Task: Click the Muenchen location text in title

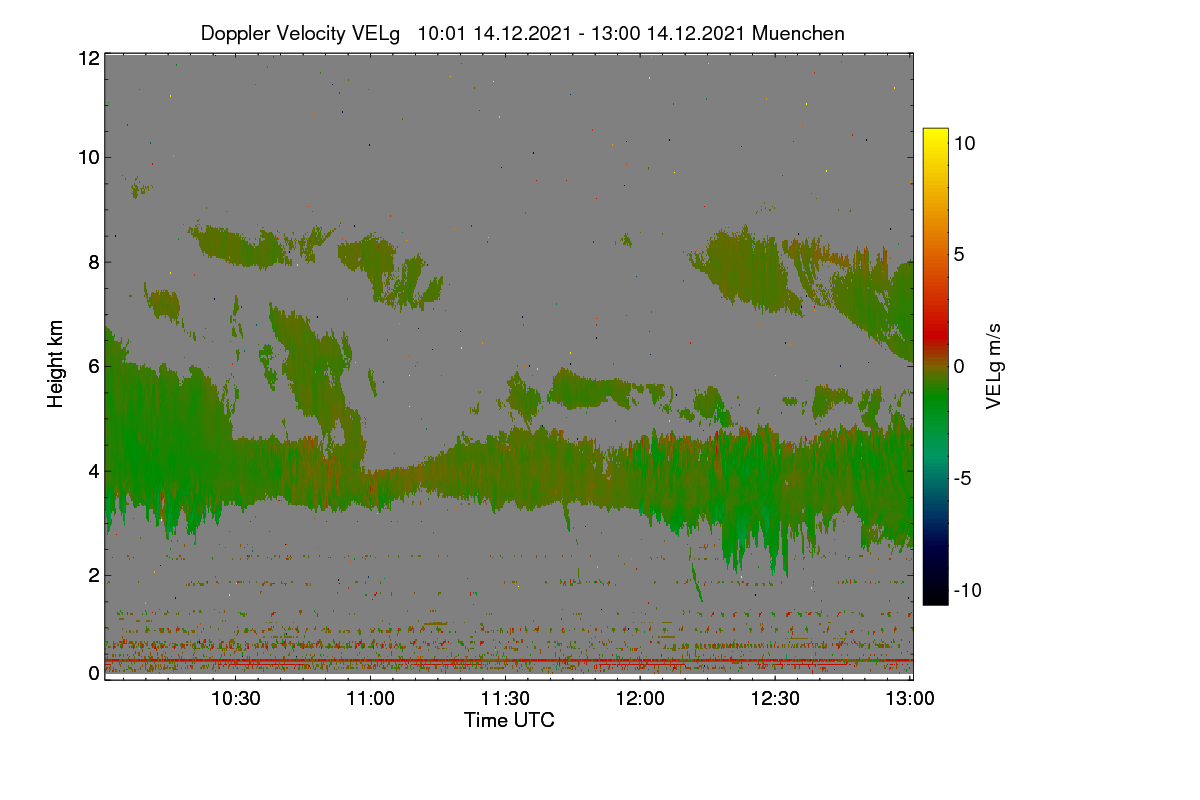Action: pyautogui.click(x=798, y=33)
